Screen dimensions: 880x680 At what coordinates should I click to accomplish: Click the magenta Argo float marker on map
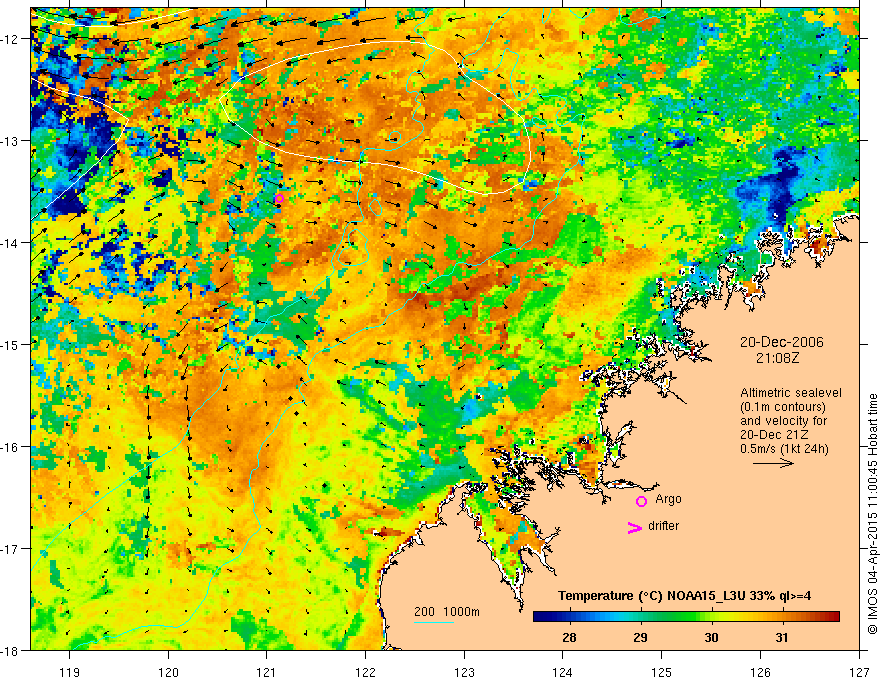tap(279, 199)
